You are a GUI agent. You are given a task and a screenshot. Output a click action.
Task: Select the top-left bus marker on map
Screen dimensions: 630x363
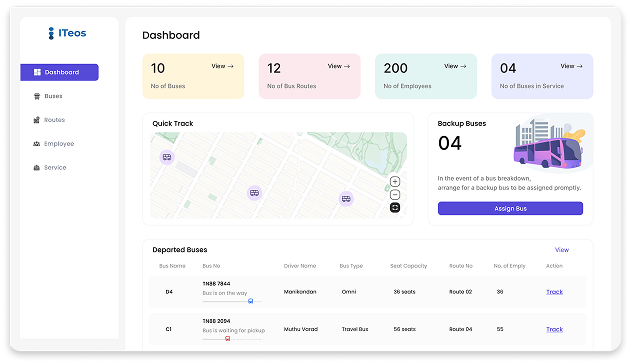167,157
